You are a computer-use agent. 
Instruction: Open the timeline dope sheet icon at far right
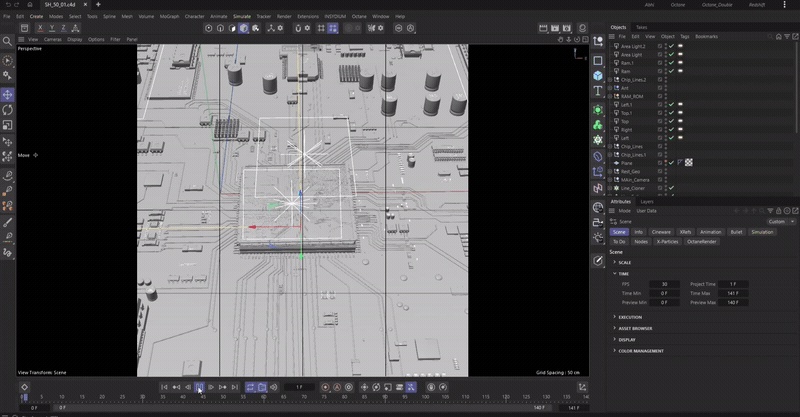pos(582,387)
